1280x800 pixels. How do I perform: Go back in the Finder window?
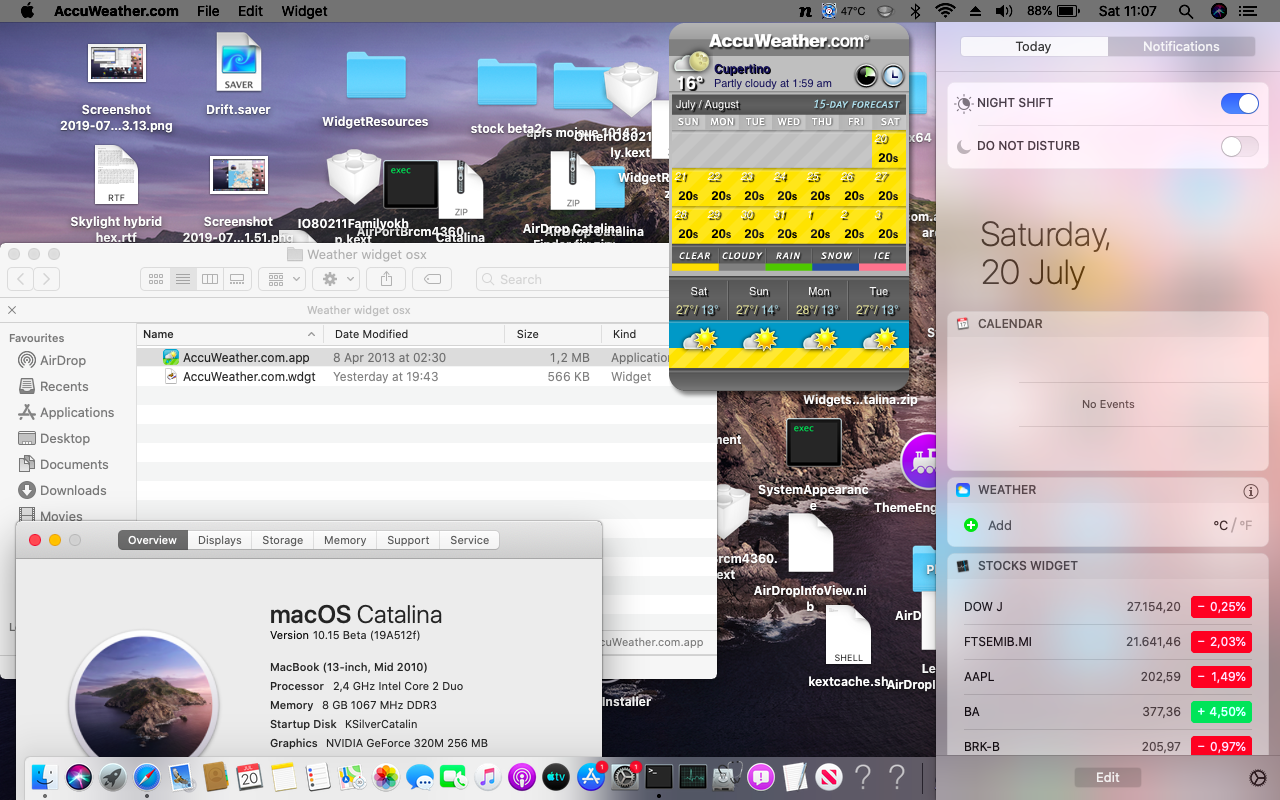(x=21, y=279)
